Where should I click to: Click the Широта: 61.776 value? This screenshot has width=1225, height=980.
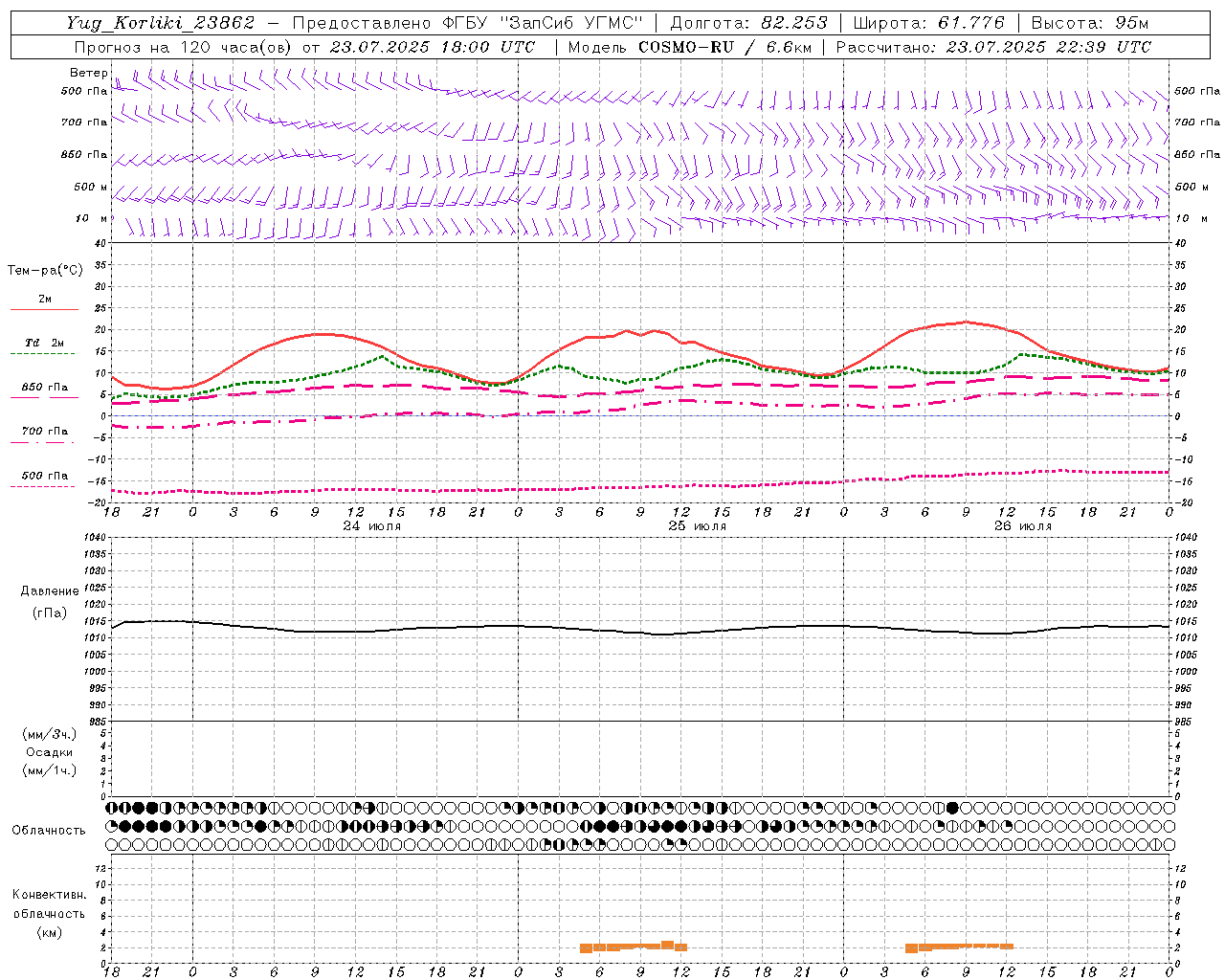927,23
